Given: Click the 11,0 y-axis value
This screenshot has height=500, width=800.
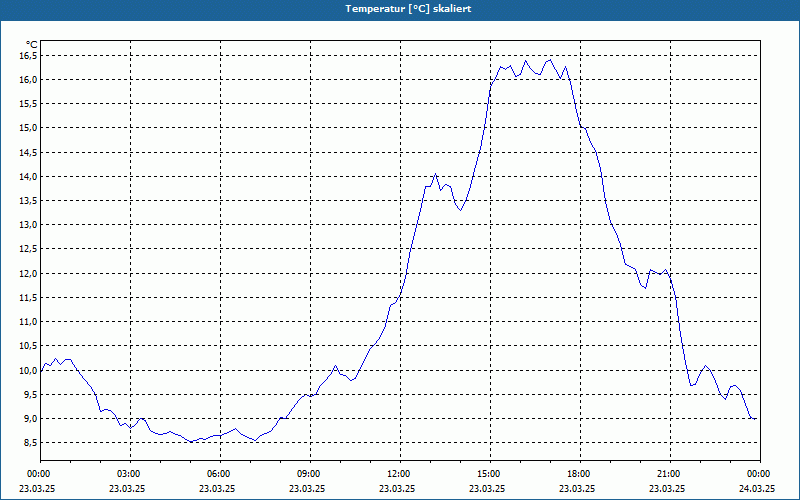Looking at the screenshot, I should pos(29,322).
